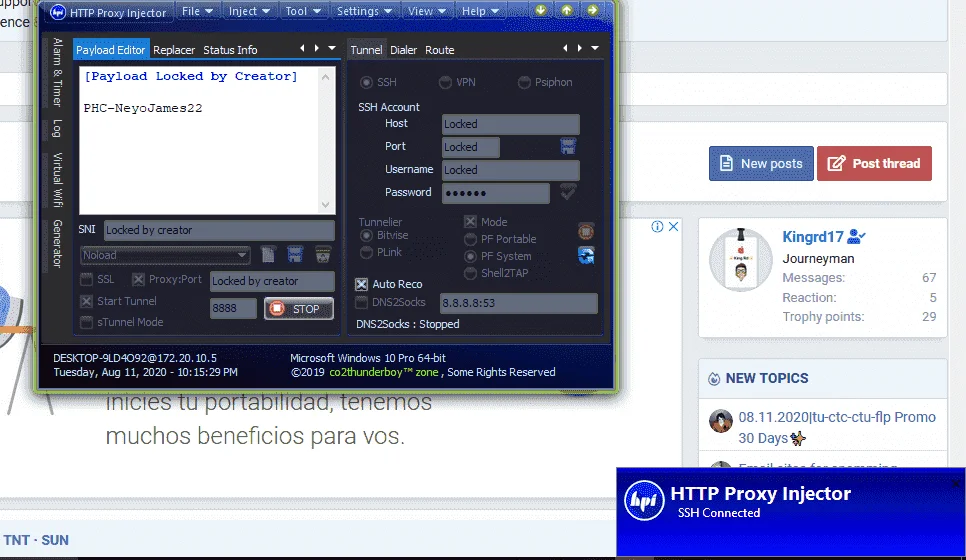966x560 pixels.
Task: Click the avatar of the 08.11.2020 topic
Action: (720, 421)
